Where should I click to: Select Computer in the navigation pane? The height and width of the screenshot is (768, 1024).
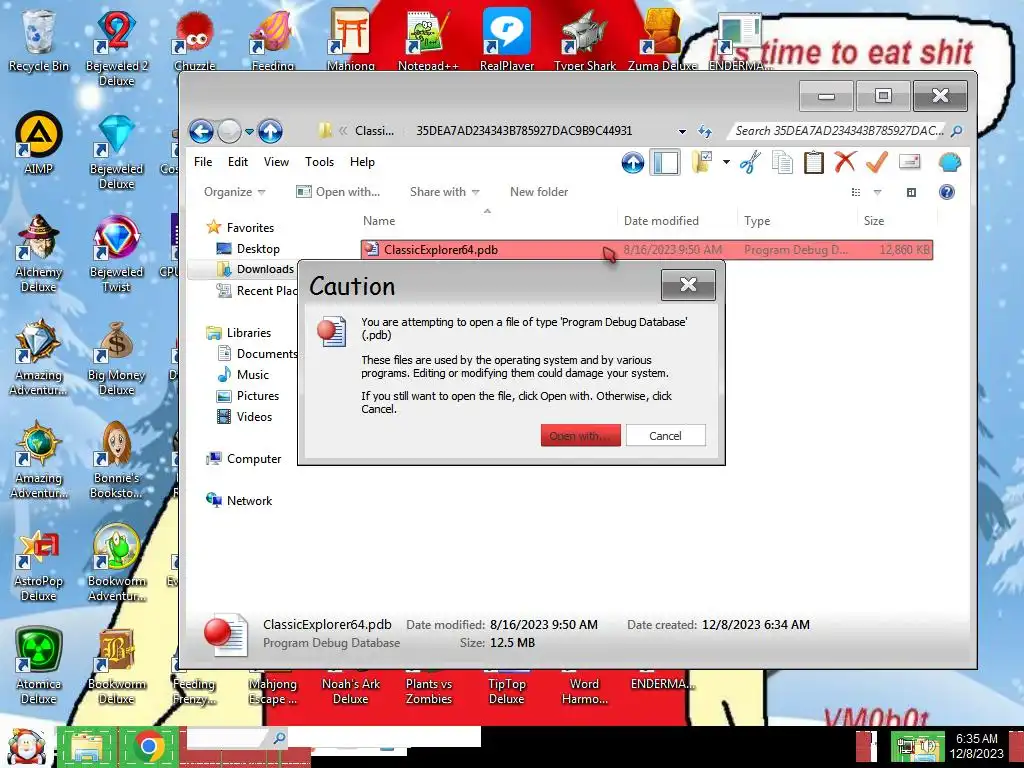[244, 458]
